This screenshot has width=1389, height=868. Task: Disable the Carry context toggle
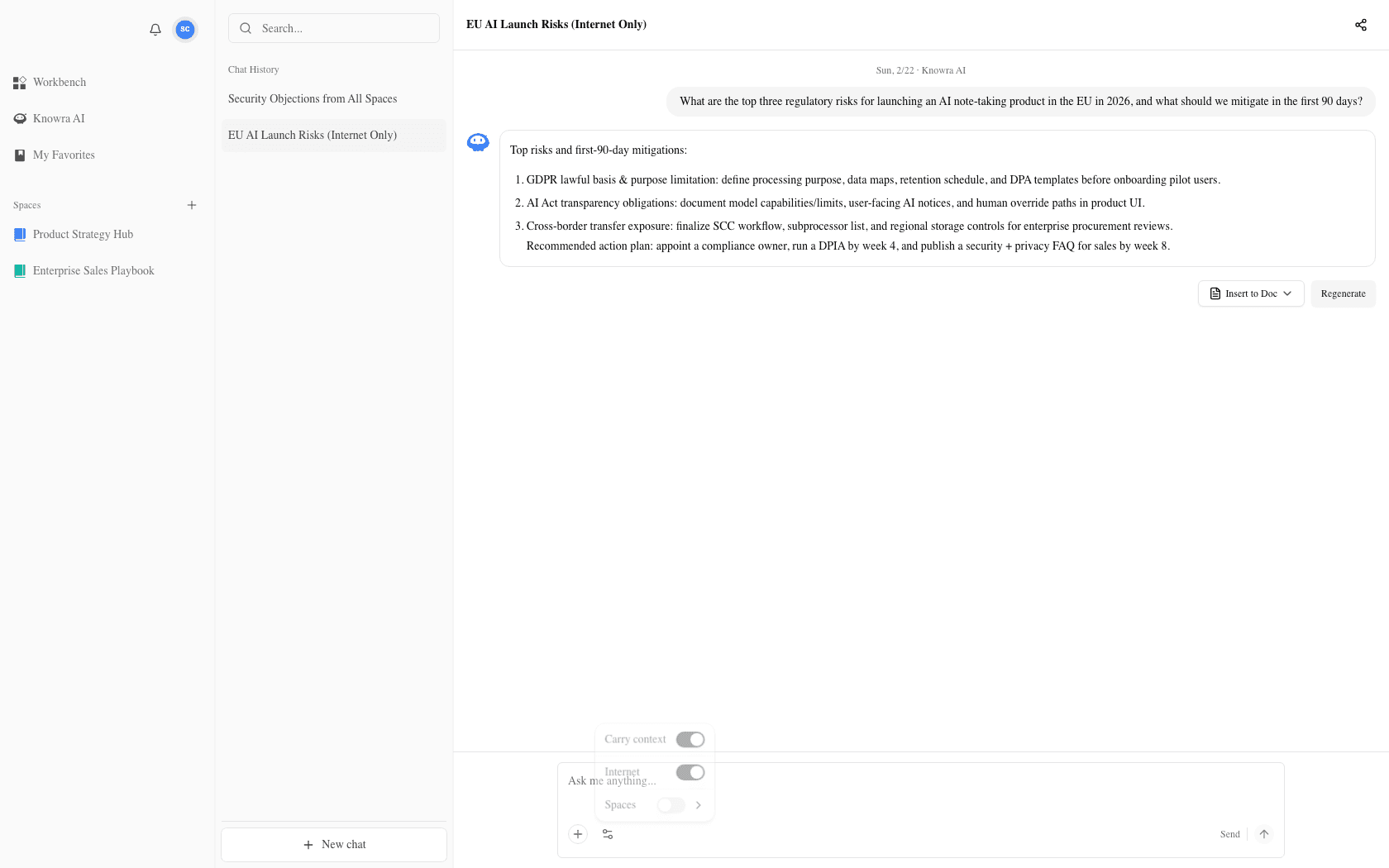(690, 739)
